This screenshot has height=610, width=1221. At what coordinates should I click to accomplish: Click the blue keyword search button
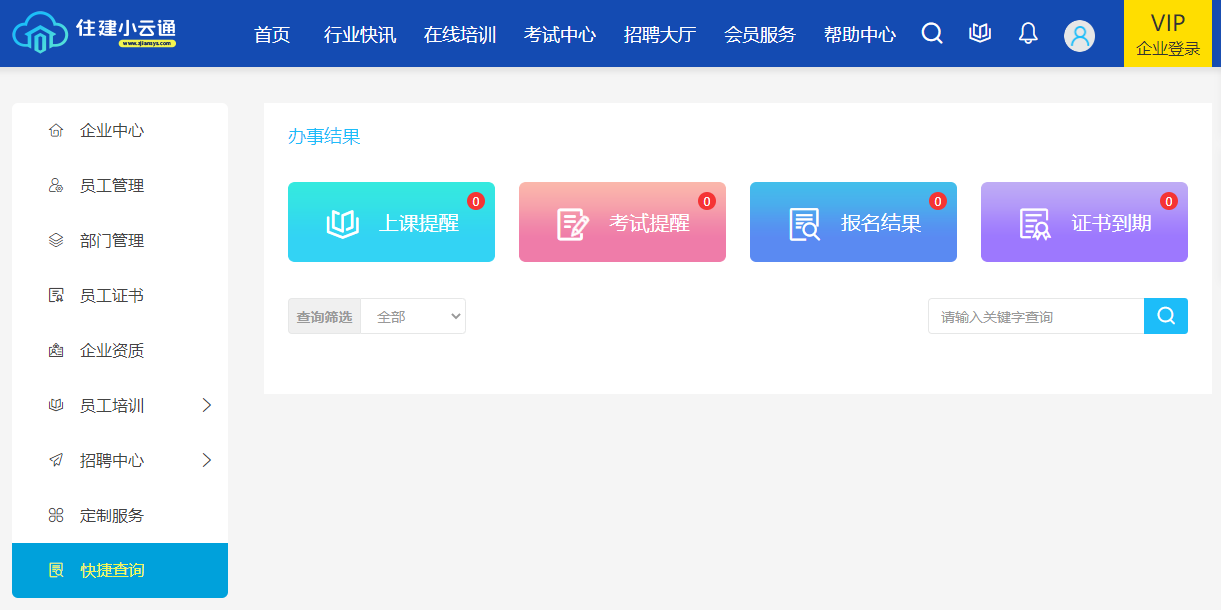1166,316
